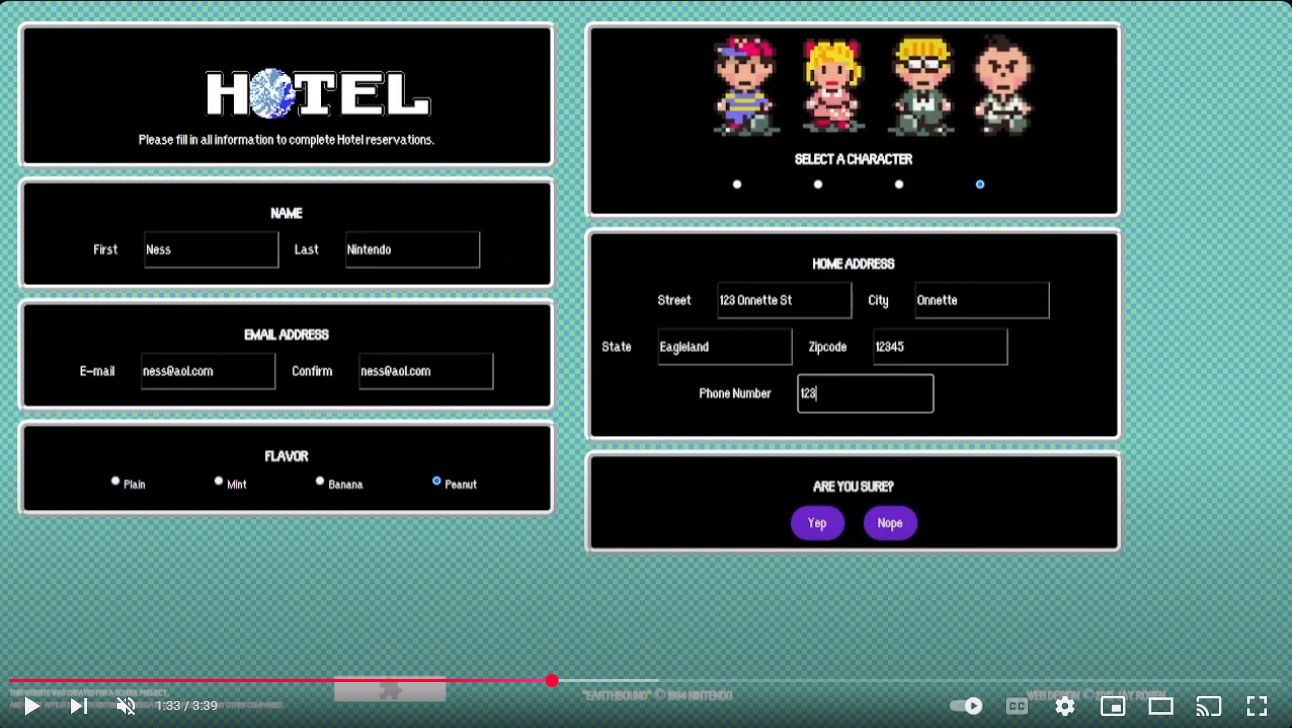The height and width of the screenshot is (728, 1292).
Task: Click the Last name field
Action: pyautogui.click(x=413, y=250)
